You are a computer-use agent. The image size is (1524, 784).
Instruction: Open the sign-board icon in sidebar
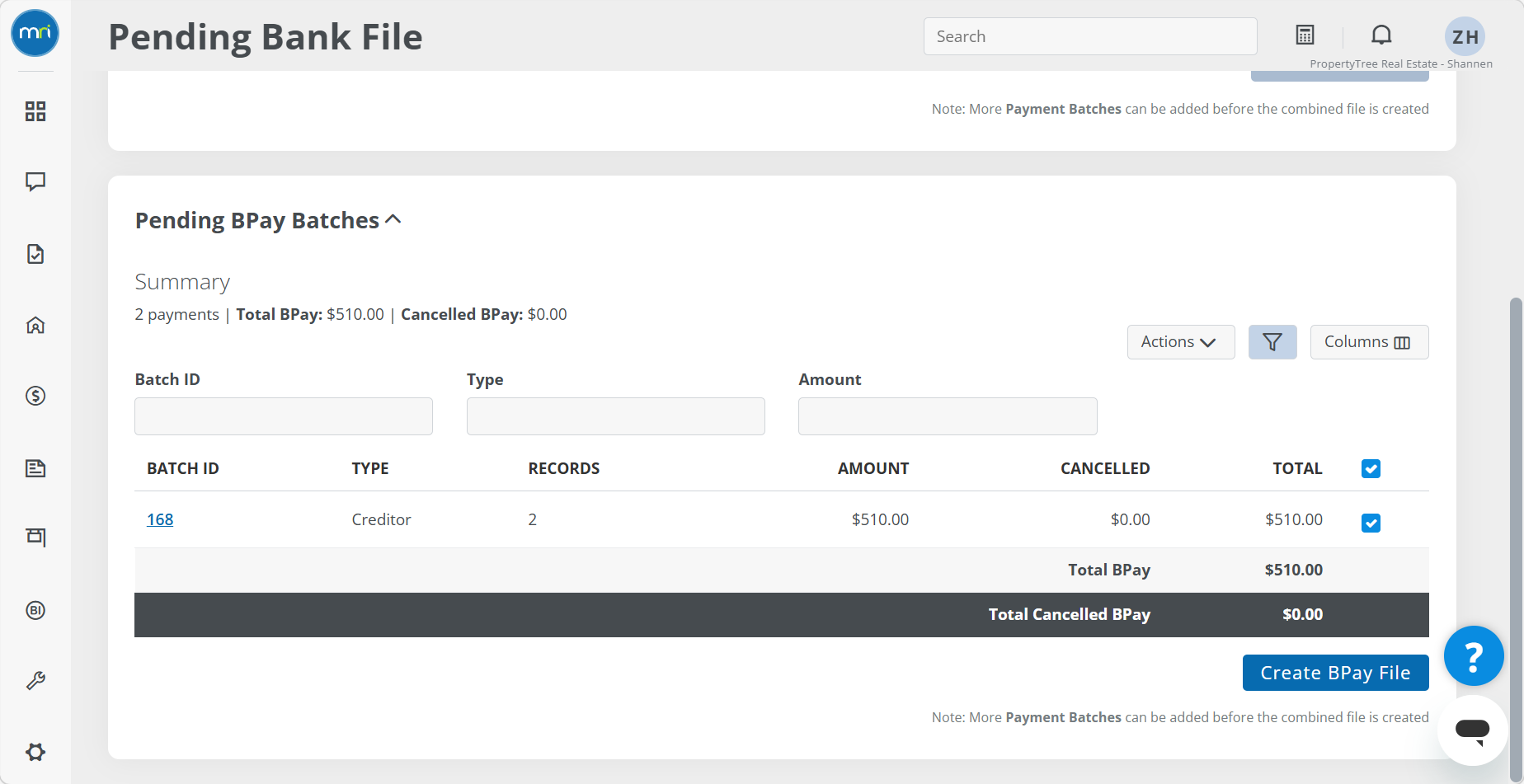(x=35, y=538)
